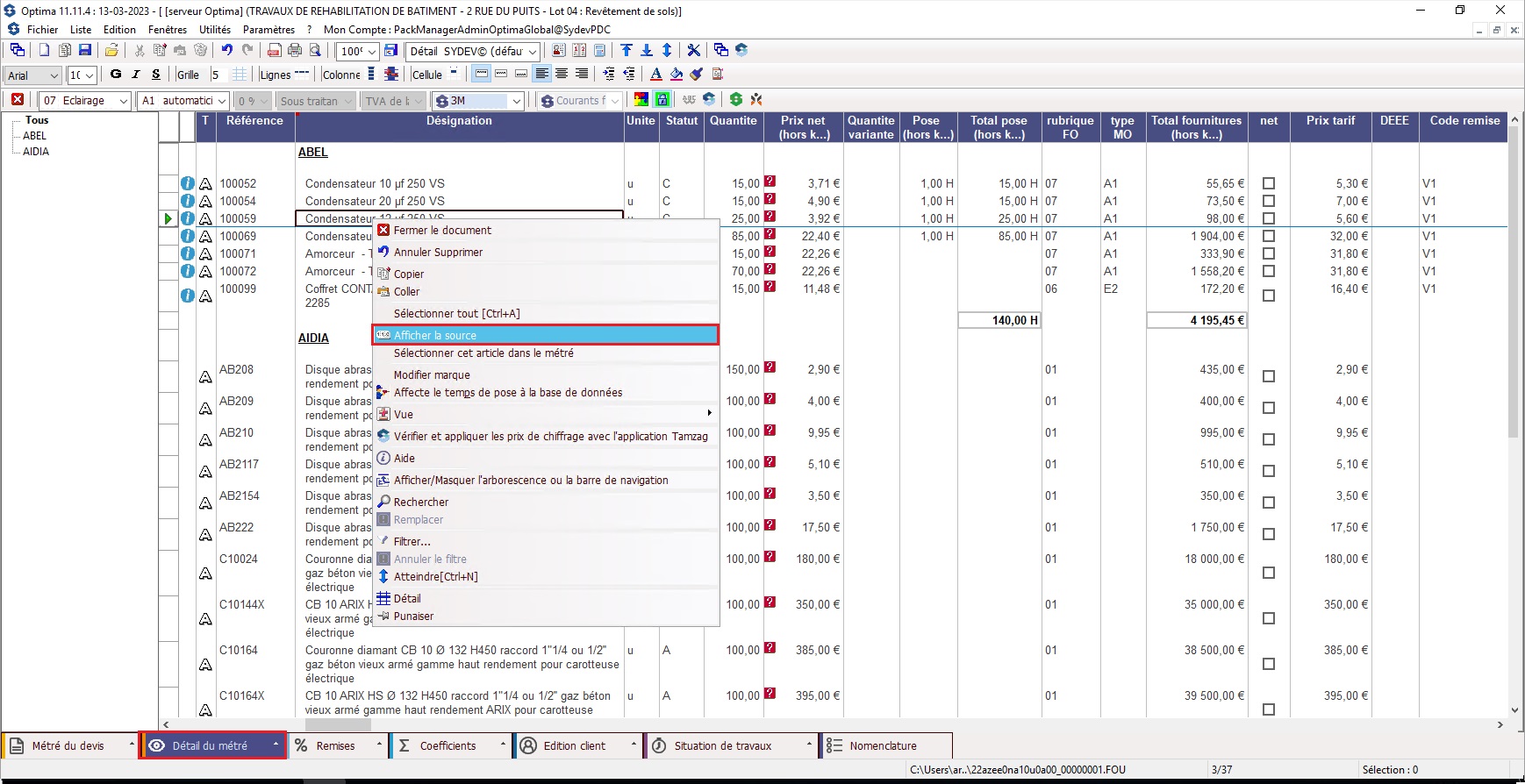The image size is (1525, 784).
Task: Click the move to top arrow icon
Action: 626,51
